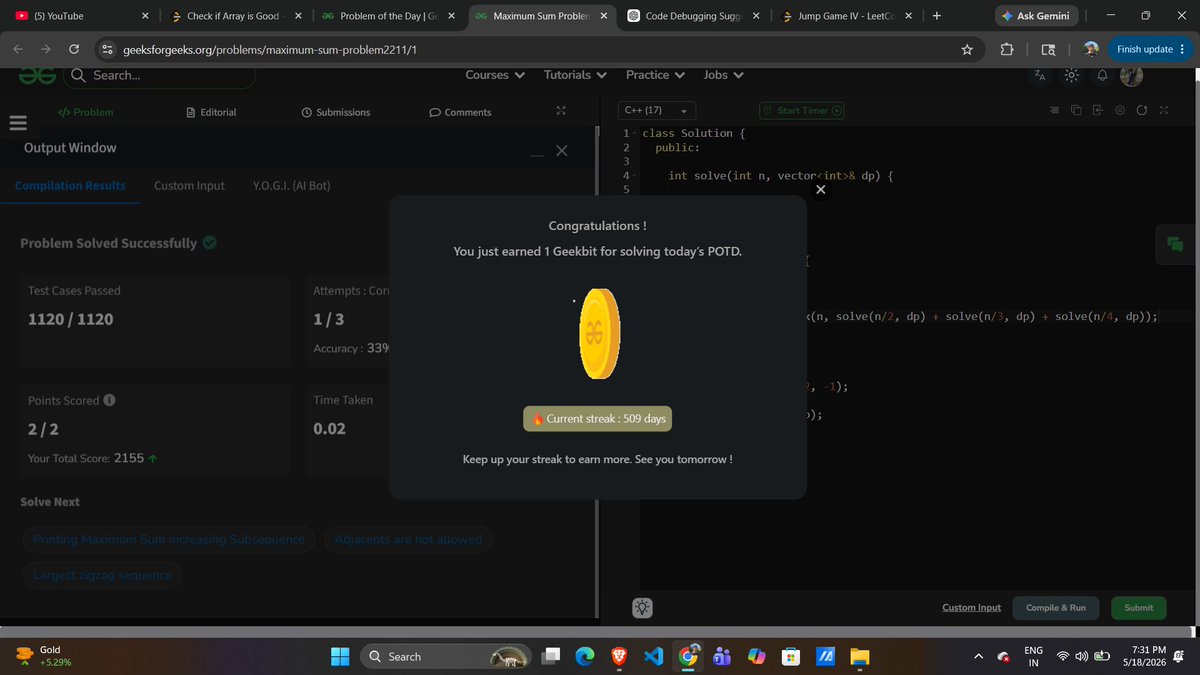Open the C++ (17) language dropdown
Image resolution: width=1200 pixels, height=675 pixels.
(x=657, y=110)
